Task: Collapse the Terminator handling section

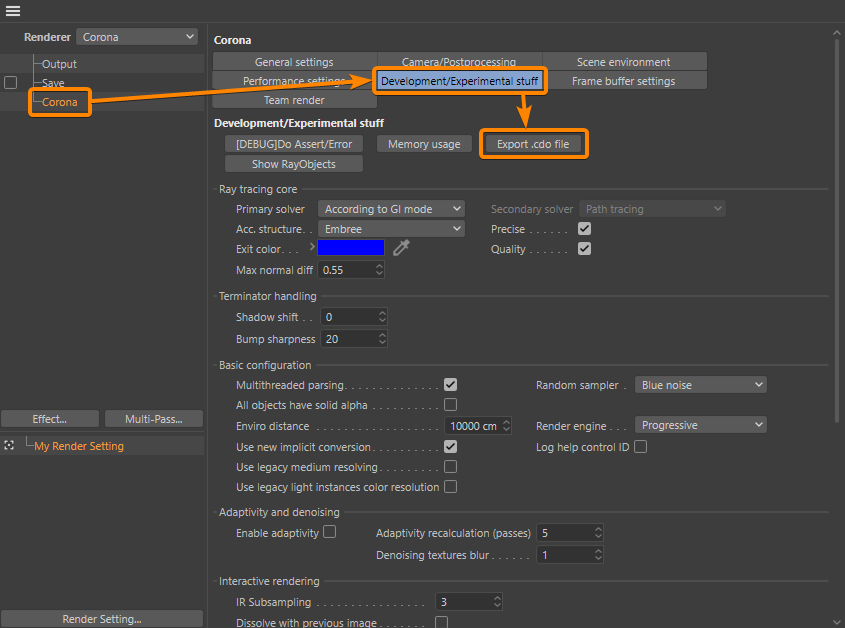Action: [x=267, y=296]
